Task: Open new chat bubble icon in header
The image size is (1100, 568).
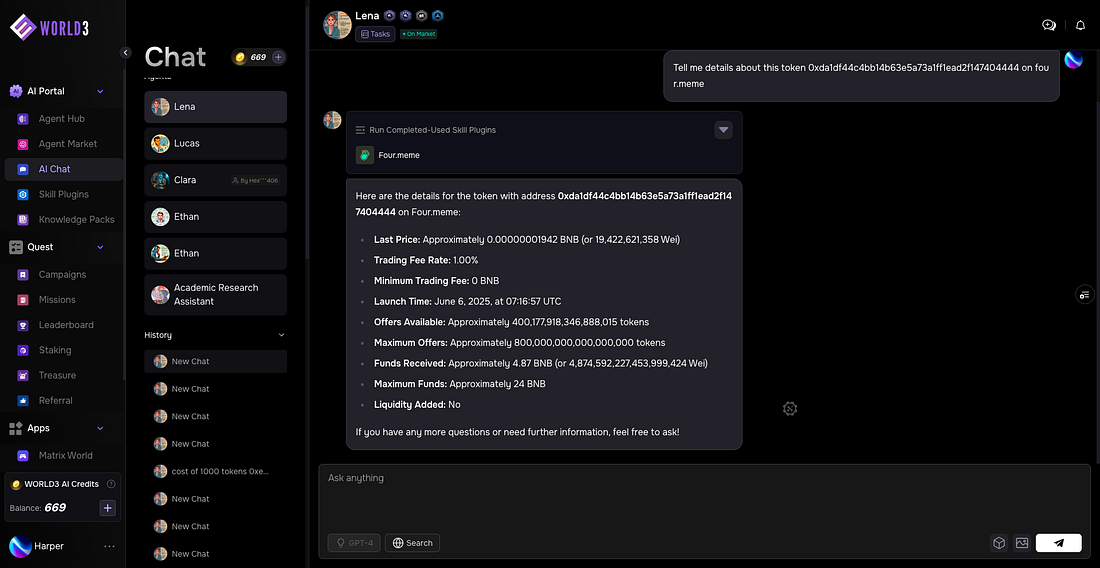Action: click(1049, 25)
